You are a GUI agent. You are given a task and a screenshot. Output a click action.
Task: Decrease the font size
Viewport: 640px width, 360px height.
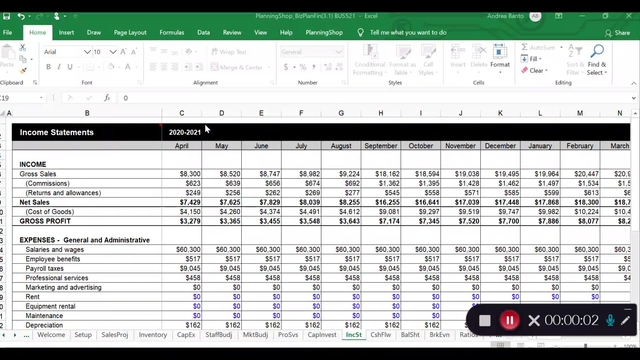[x=133, y=52]
